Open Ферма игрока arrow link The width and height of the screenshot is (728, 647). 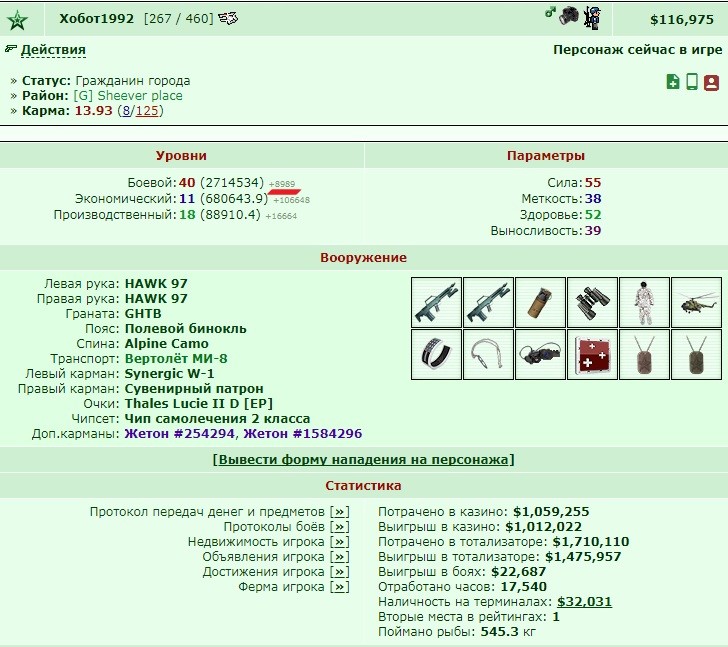pyautogui.click(x=340, y=587)
